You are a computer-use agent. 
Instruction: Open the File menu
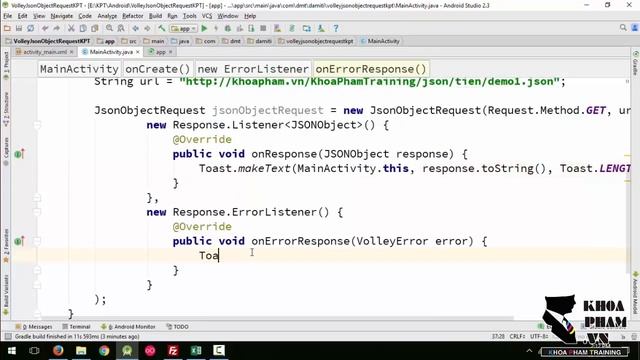[x=8, y=16]
